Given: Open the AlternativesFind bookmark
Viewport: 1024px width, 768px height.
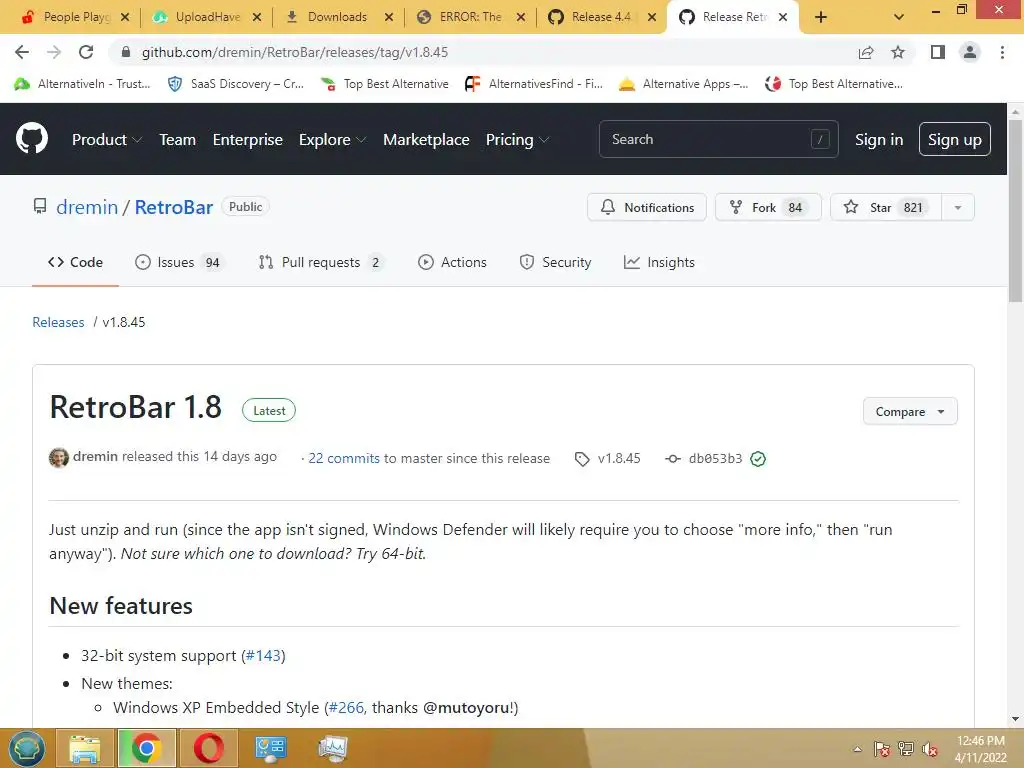Looking at the screenshot, I should tap(534, 84).
